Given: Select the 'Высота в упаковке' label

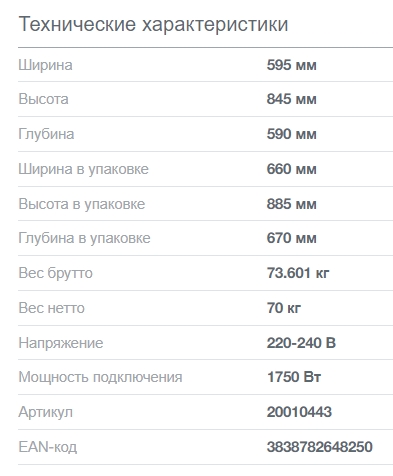Looking at the screenshot, I should pos(82,204).
